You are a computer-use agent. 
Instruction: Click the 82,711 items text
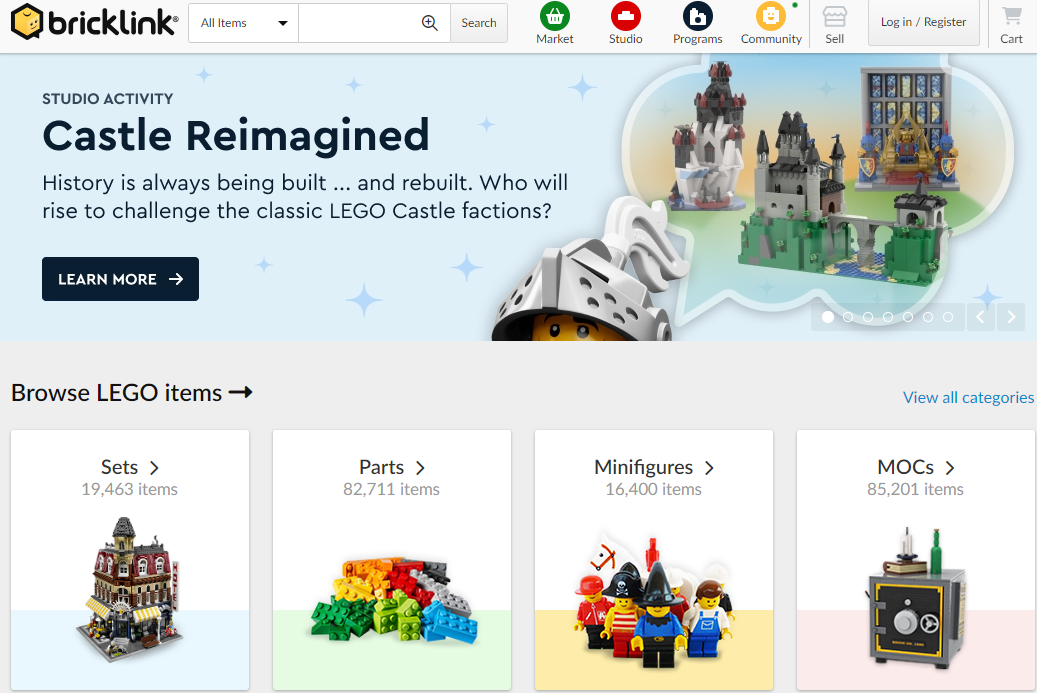[392, 489]
